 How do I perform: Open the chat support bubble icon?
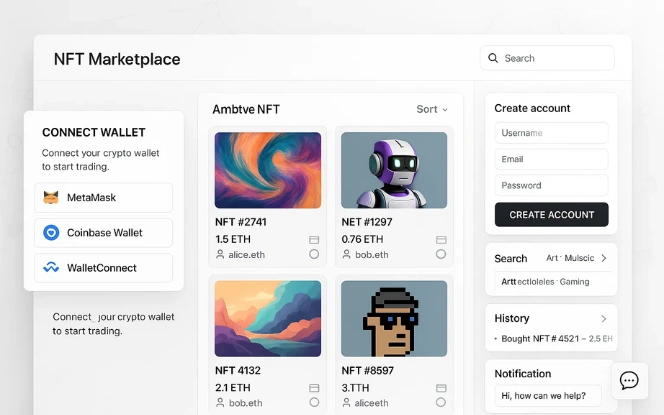(629, 380)
